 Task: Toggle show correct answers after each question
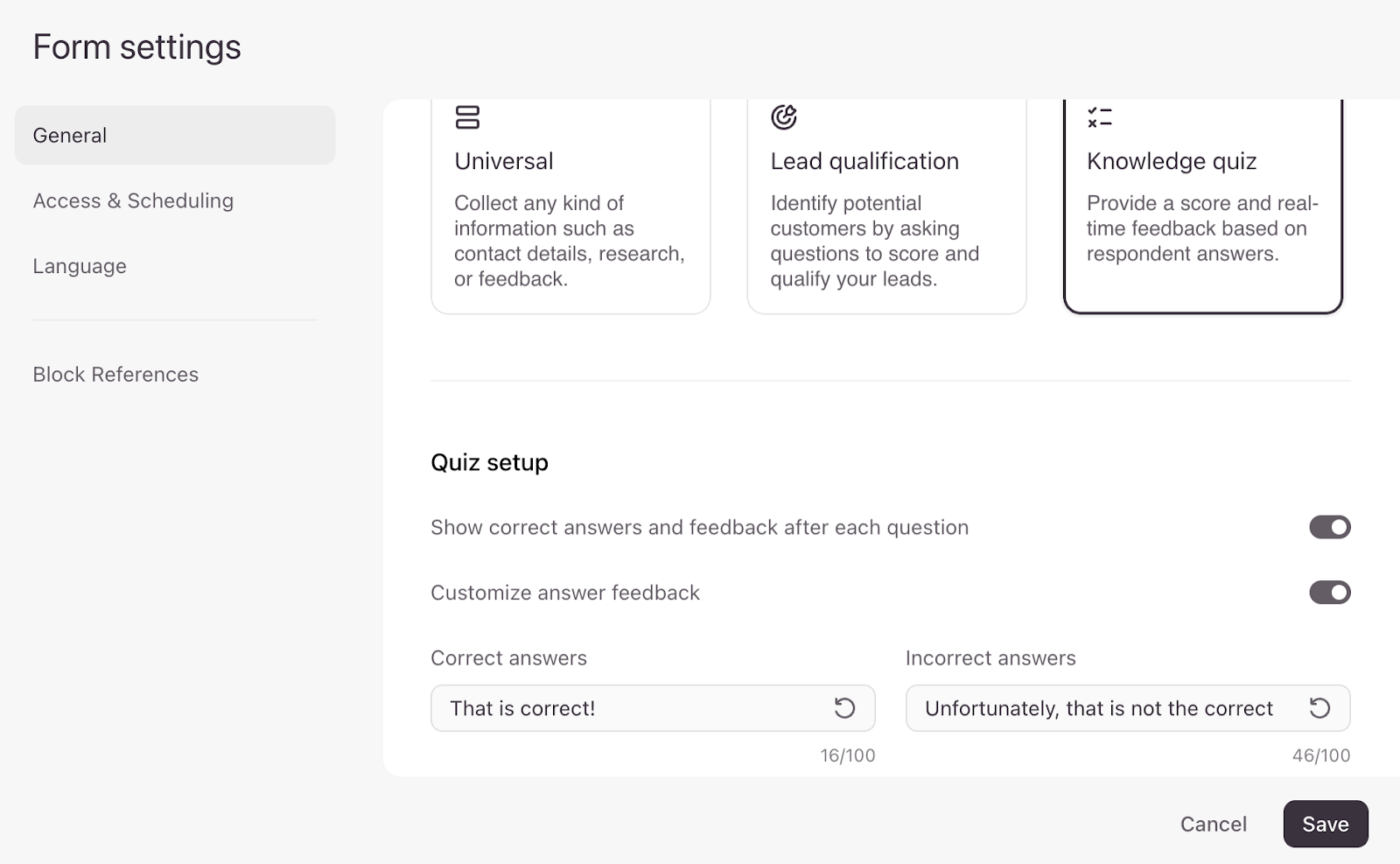[1330, 527]
